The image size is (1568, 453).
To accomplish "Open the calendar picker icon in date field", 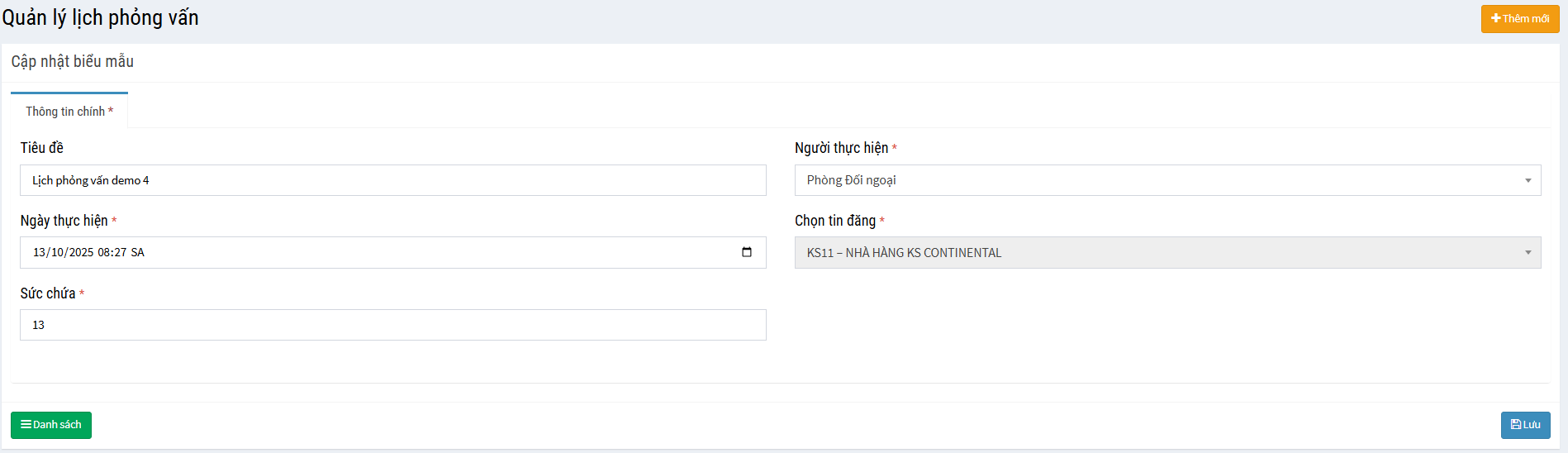I will click(746, 252).
